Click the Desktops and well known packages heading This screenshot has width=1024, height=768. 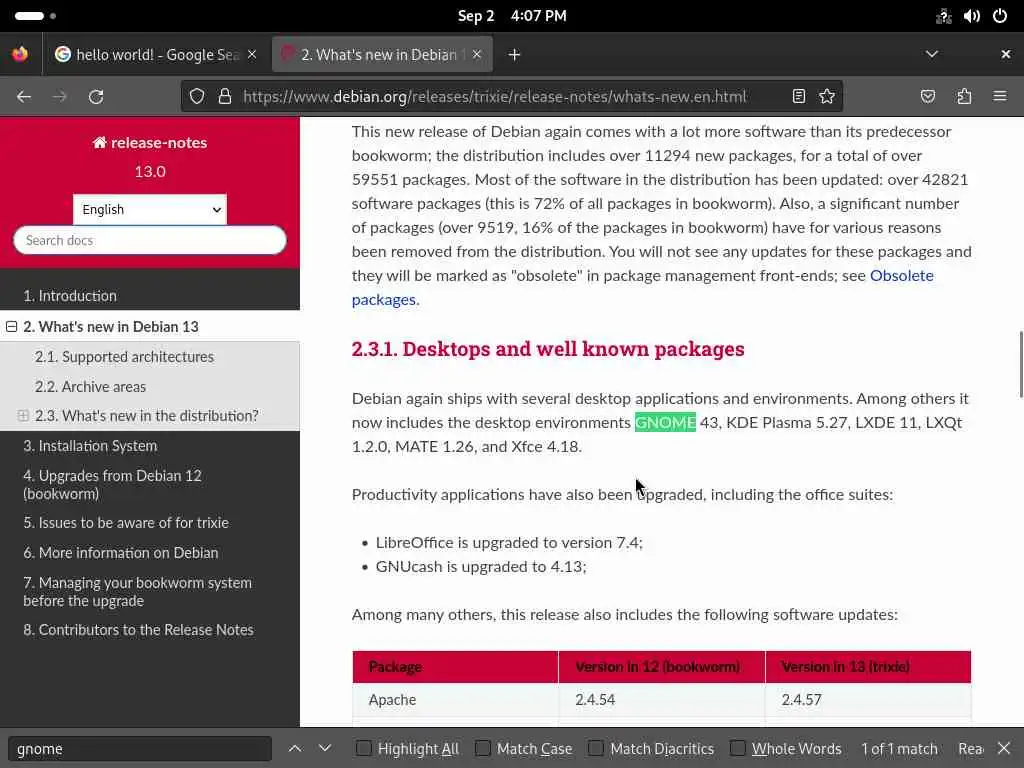548,349
